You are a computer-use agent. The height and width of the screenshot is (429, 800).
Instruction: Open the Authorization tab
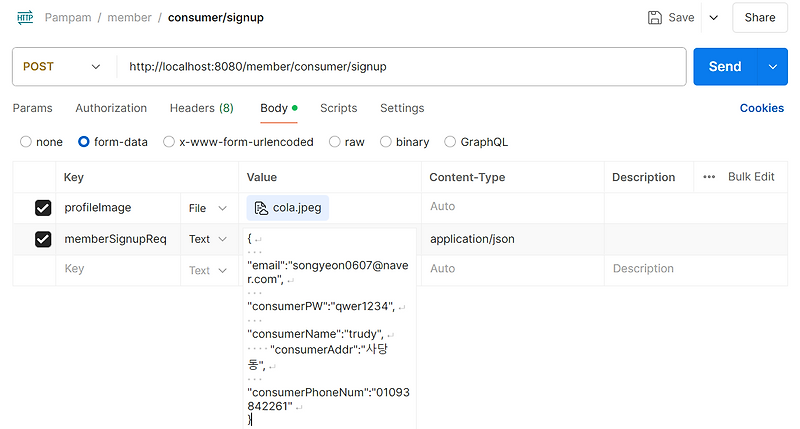click(x=111, y=108)
